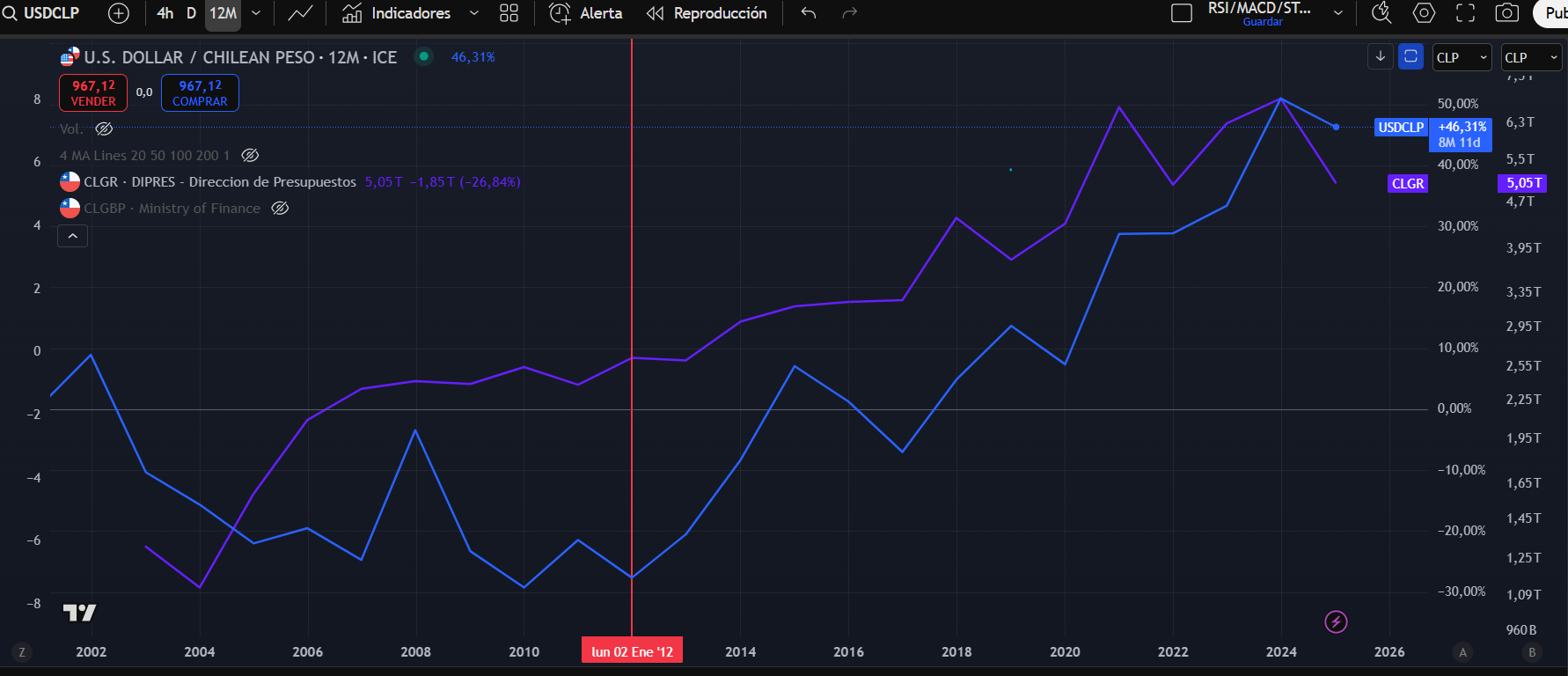Take a chart snapshot with the camera
The height and width of the screenshot is (676, 1568).
[x=1507, y=13]
